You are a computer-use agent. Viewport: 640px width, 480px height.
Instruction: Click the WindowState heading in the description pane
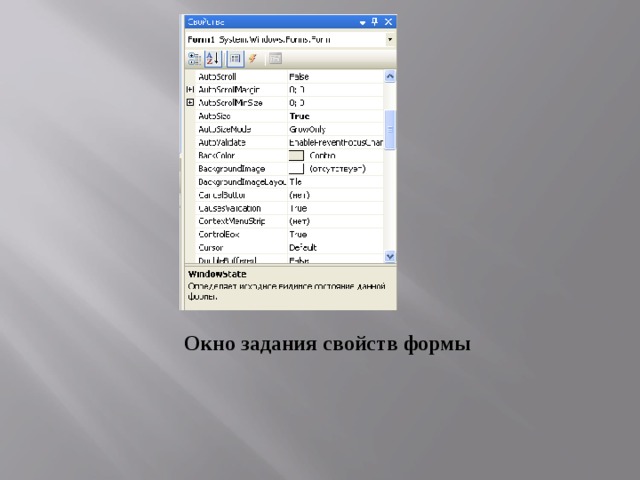(x=217, y=274)
